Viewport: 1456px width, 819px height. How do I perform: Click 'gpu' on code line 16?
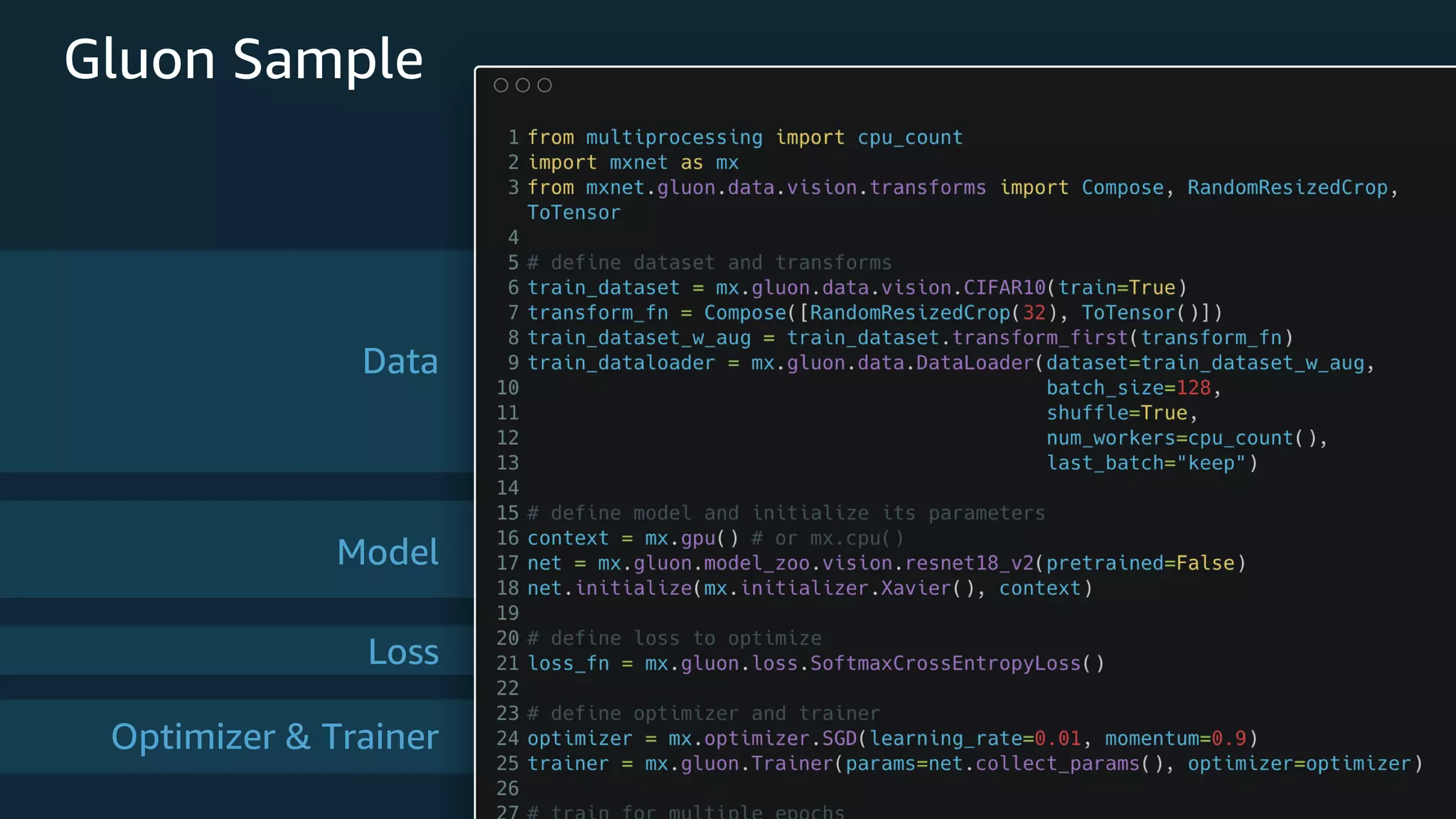click(698, 538)
